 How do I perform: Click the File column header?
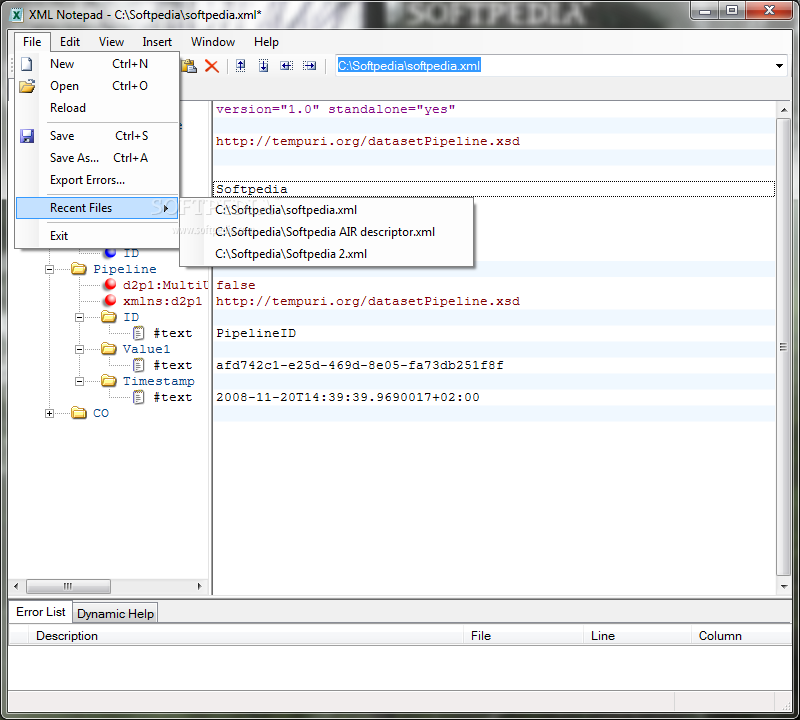(524, 636)
